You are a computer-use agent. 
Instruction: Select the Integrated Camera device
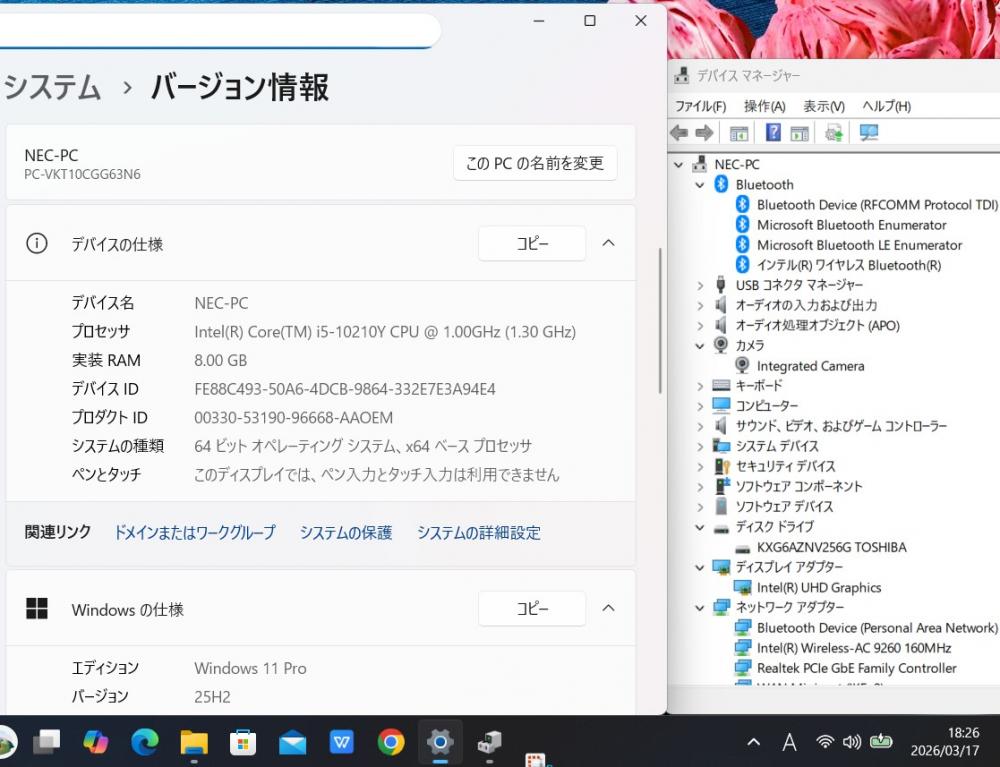pyautogui.click(x=809, y=366)
